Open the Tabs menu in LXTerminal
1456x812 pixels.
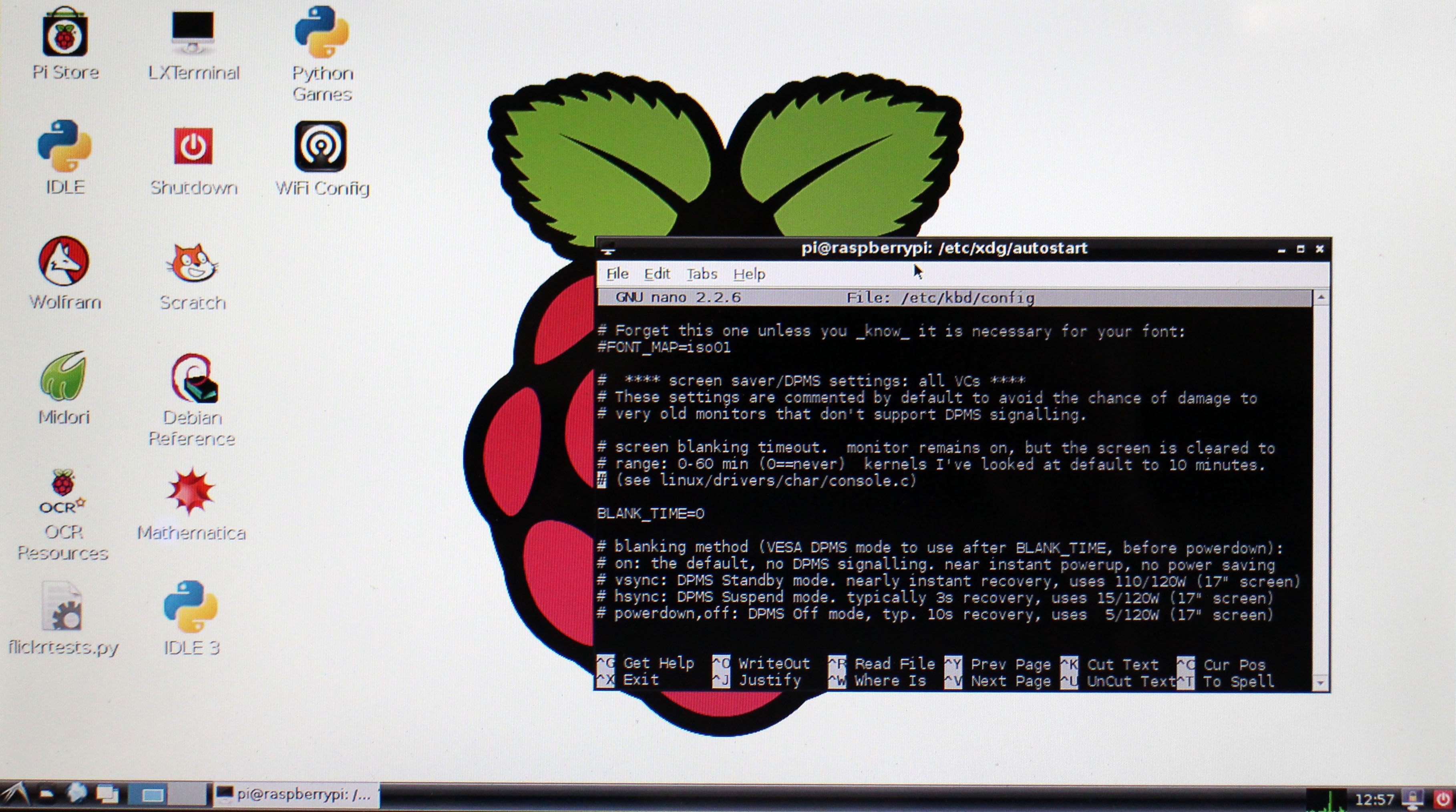(x=702, y=275)
